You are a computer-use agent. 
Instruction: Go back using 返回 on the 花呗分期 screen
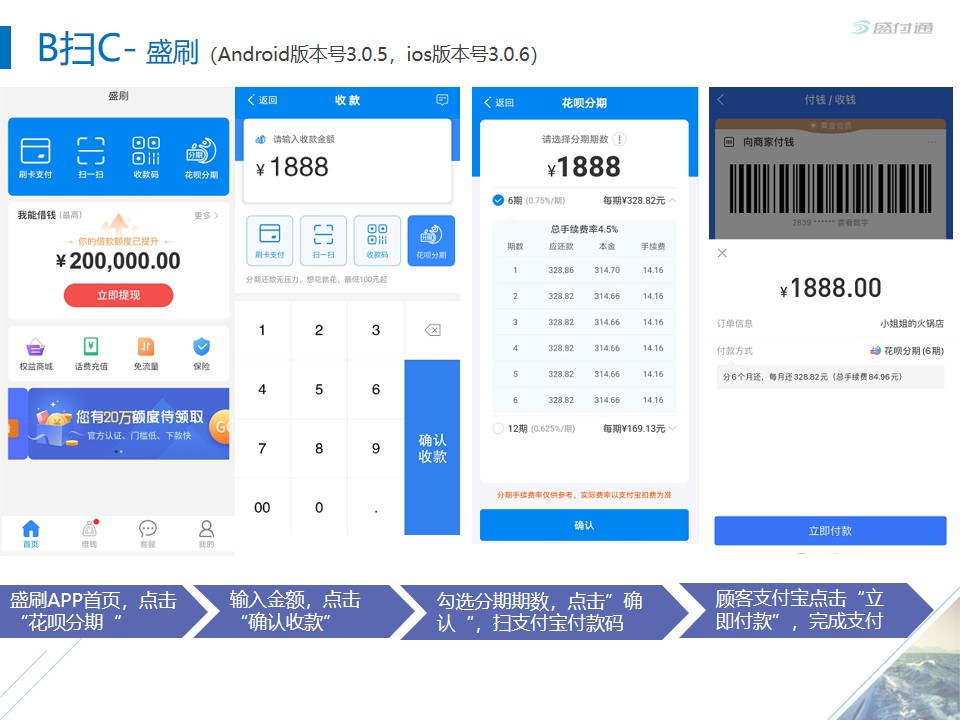pos(499,102)
